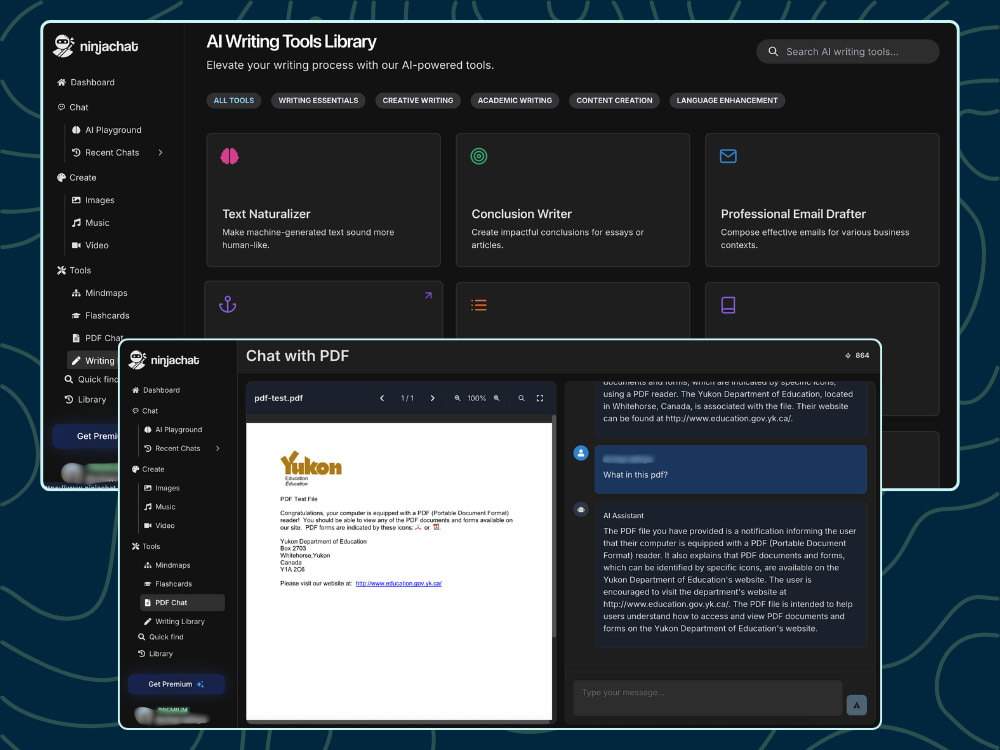The image size is (1000, 750).
Task: Open Chat in the back window sidebar
Action: (x=73, y=107)
